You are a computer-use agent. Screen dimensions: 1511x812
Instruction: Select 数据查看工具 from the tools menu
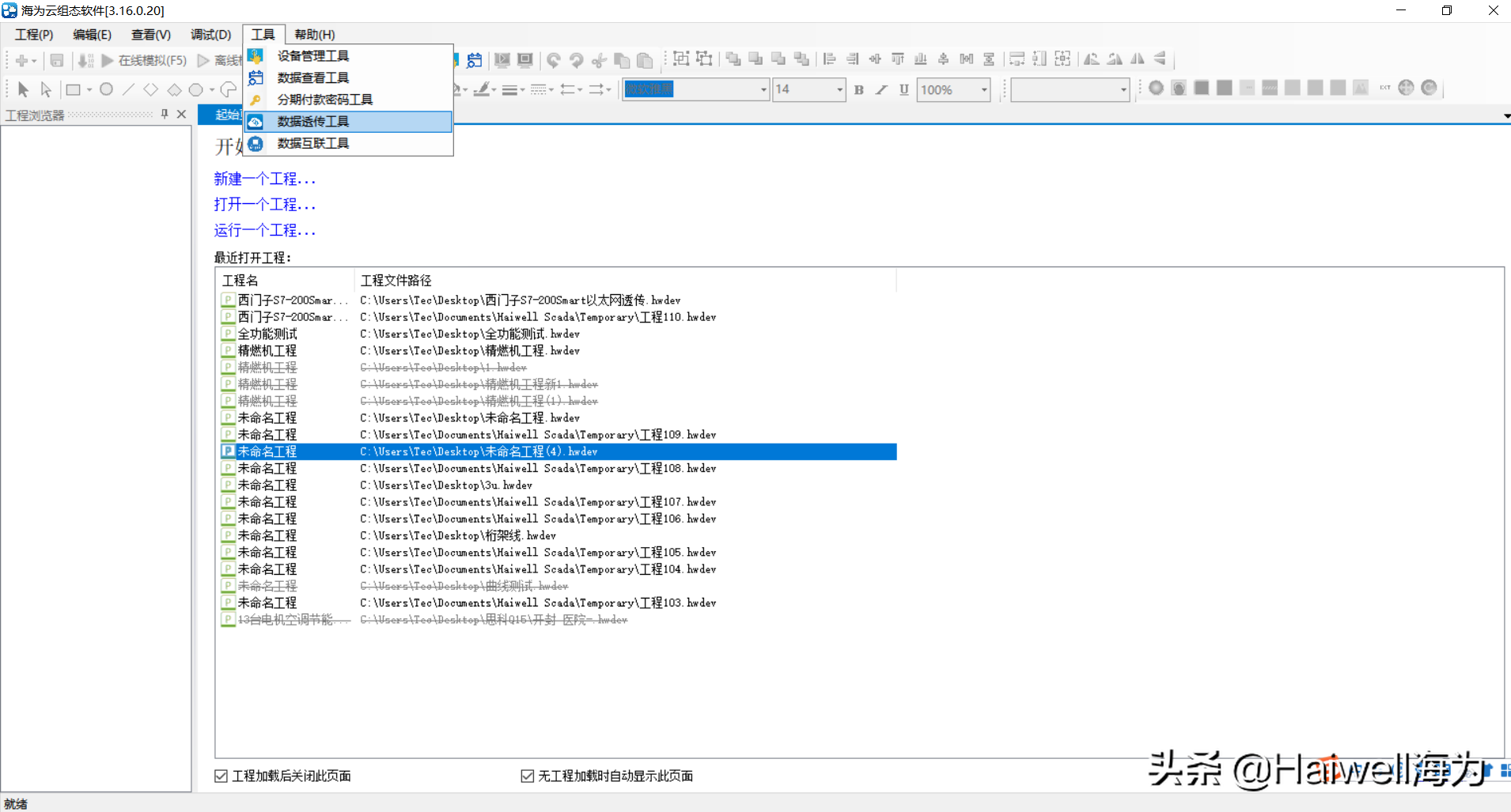click(x=348, y=77)
